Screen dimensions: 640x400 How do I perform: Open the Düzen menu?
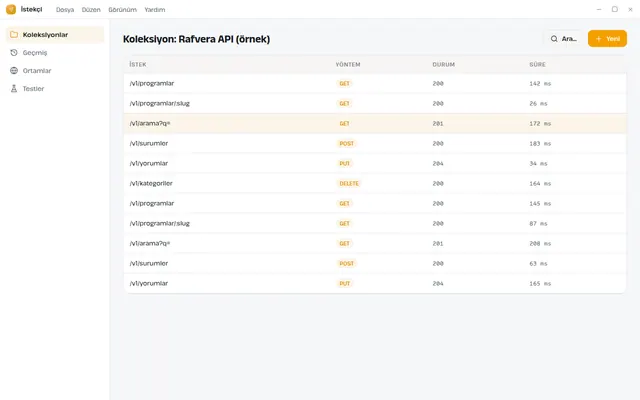(x=91, y=9)
